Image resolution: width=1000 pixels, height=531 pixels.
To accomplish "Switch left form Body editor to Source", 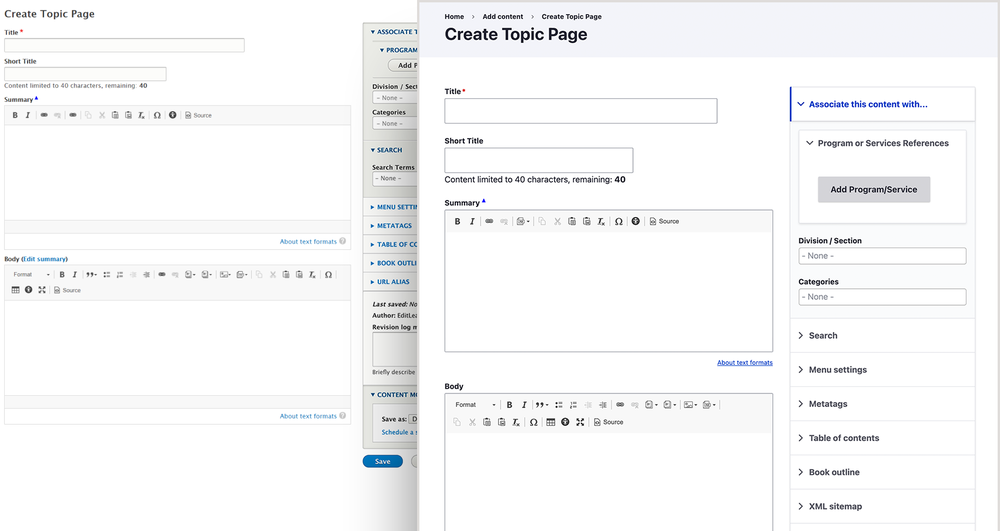I will 68,290.
